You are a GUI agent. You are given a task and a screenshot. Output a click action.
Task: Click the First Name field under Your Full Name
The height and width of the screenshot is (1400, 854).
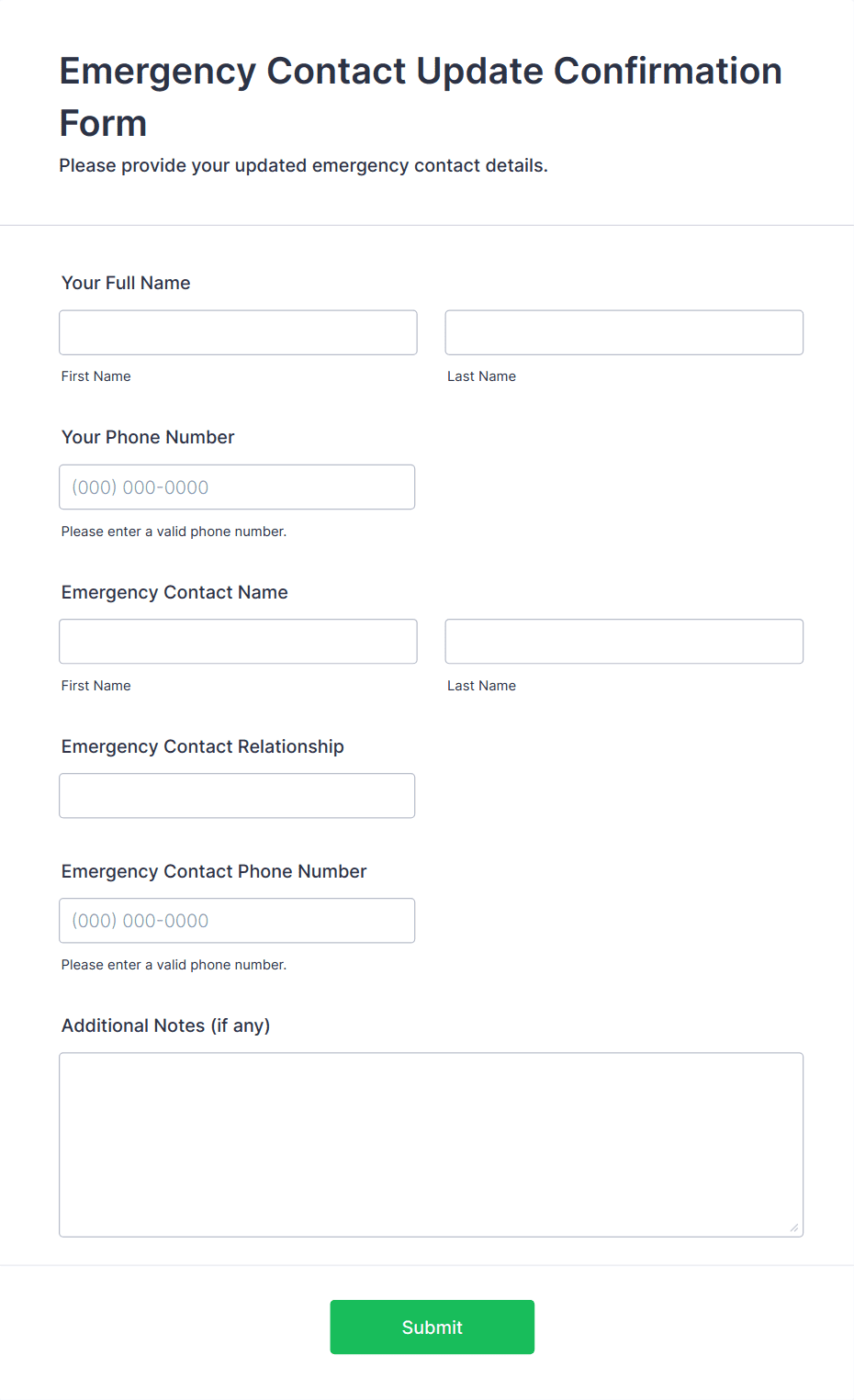[237, 332]
